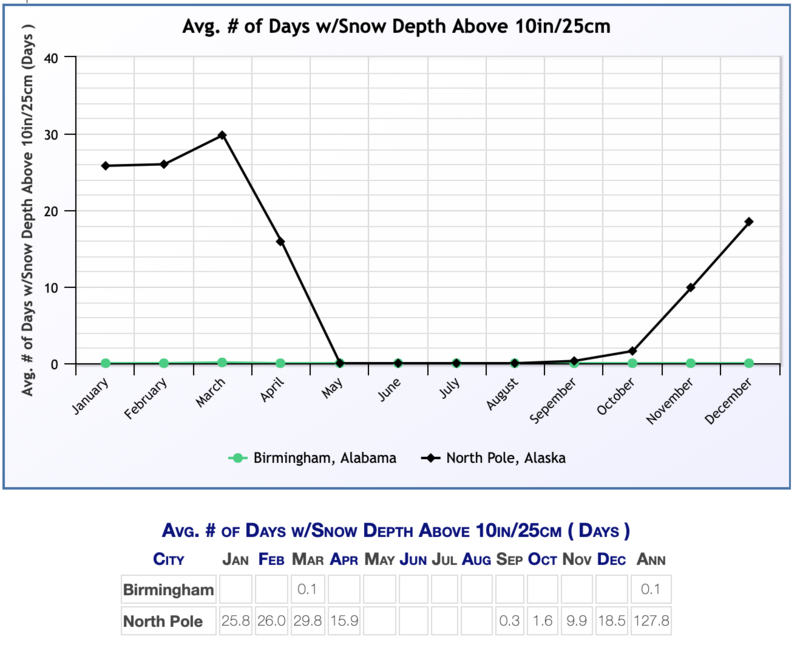Click North Pole January cell 25.8

pos(235,621)
